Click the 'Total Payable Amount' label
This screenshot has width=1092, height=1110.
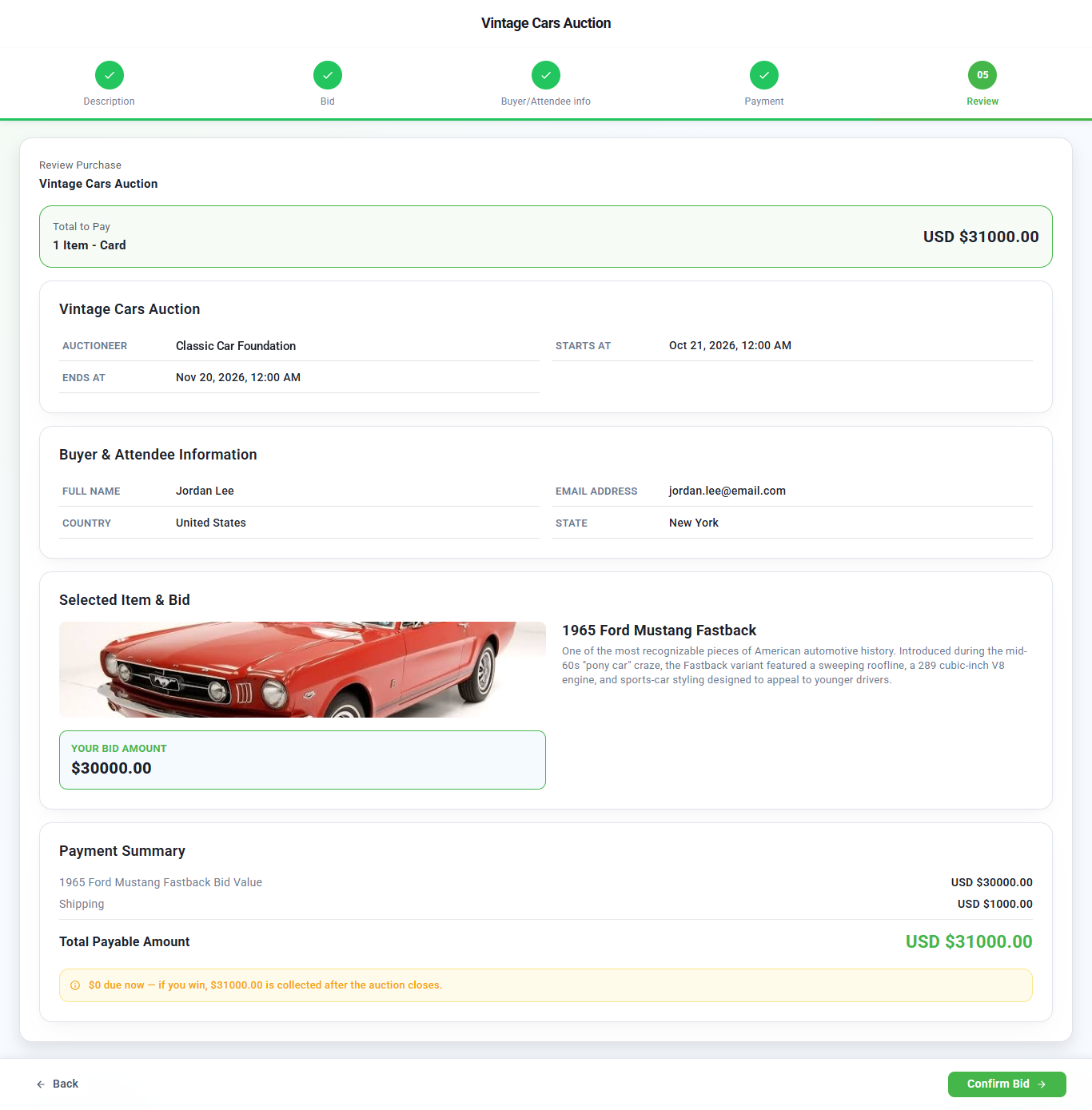125,941
